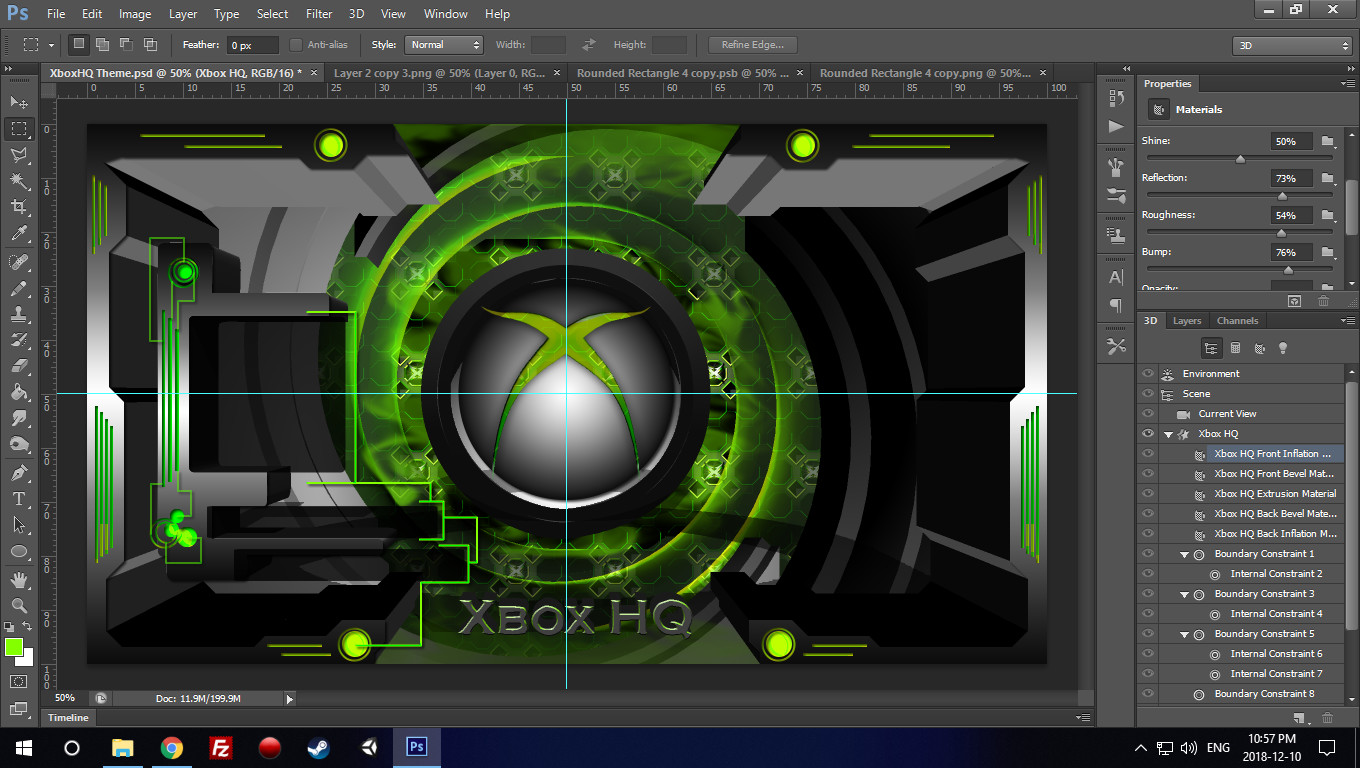
Task: Open the Filter menu
Action: pos(319,14)
